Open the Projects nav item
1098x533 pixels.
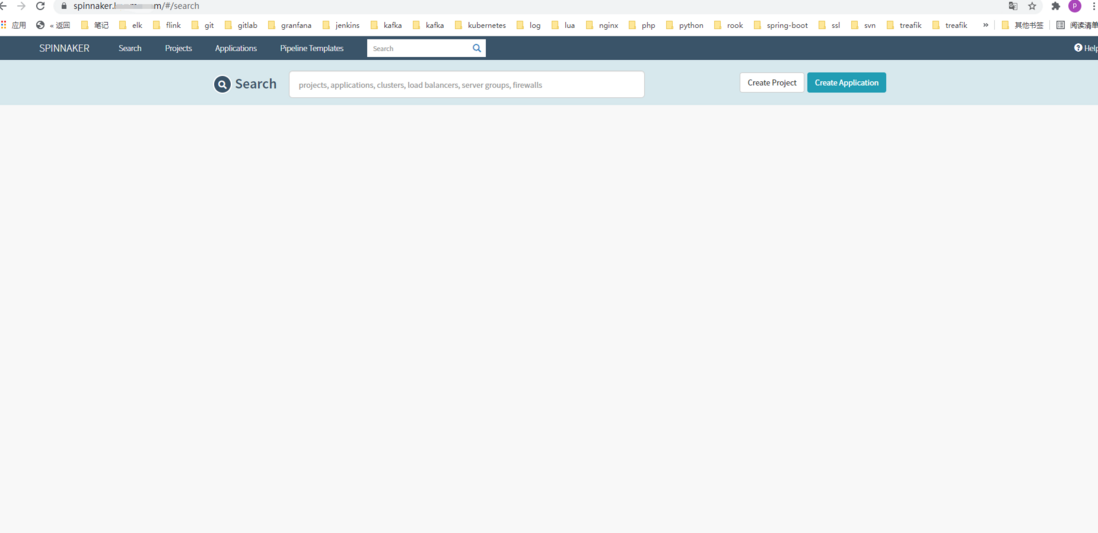[179, 48]
